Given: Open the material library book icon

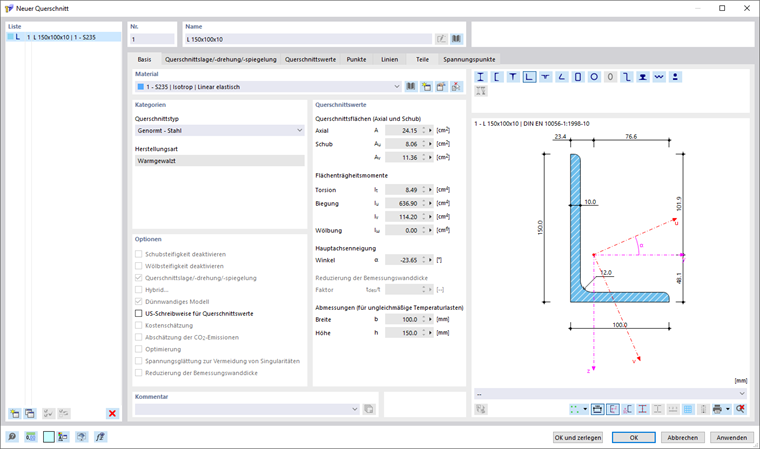Looking at the screenshot, I should pyautogui.click(x=411, y=87).
